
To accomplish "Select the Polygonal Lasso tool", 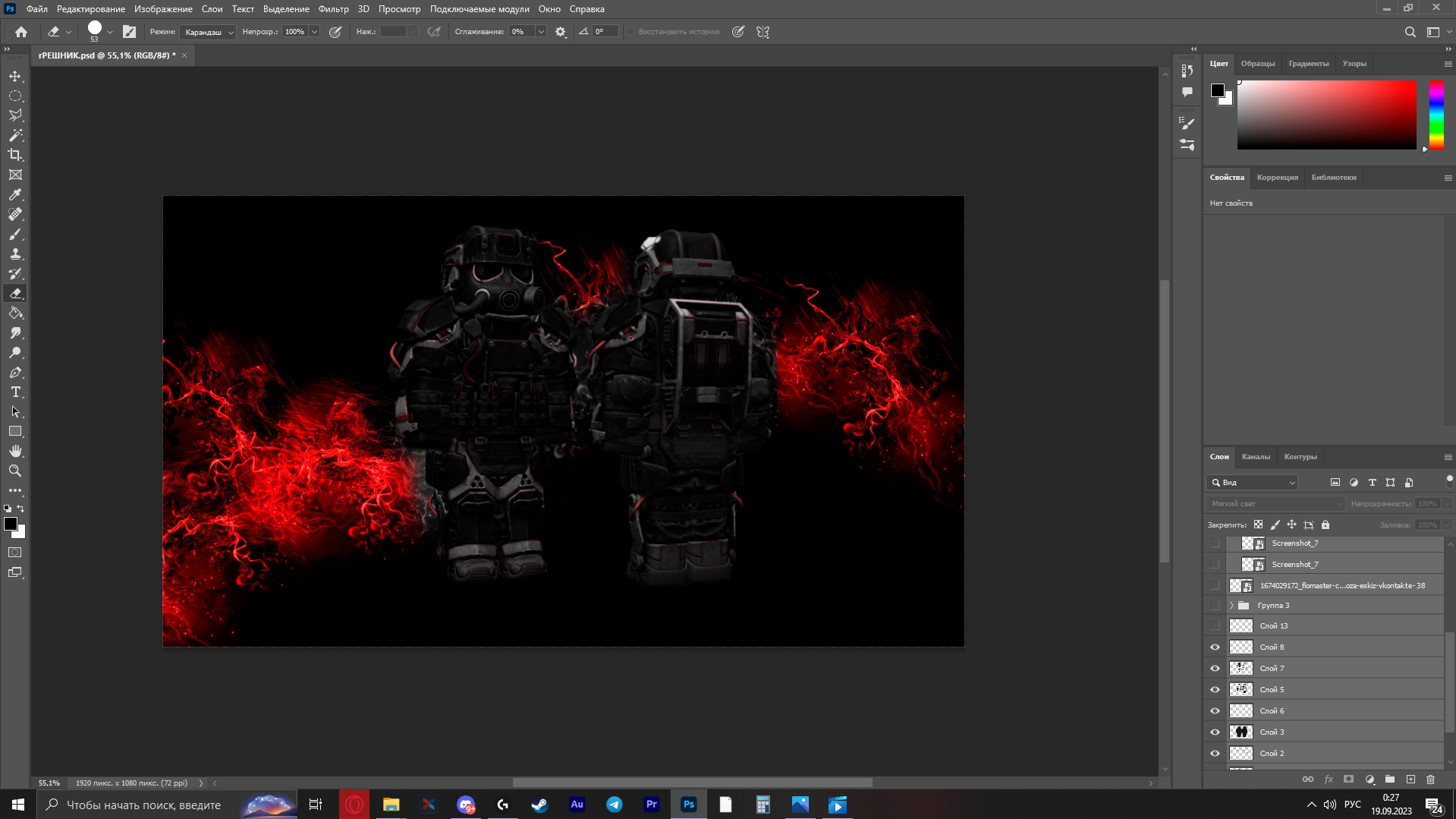I will 15,115.
